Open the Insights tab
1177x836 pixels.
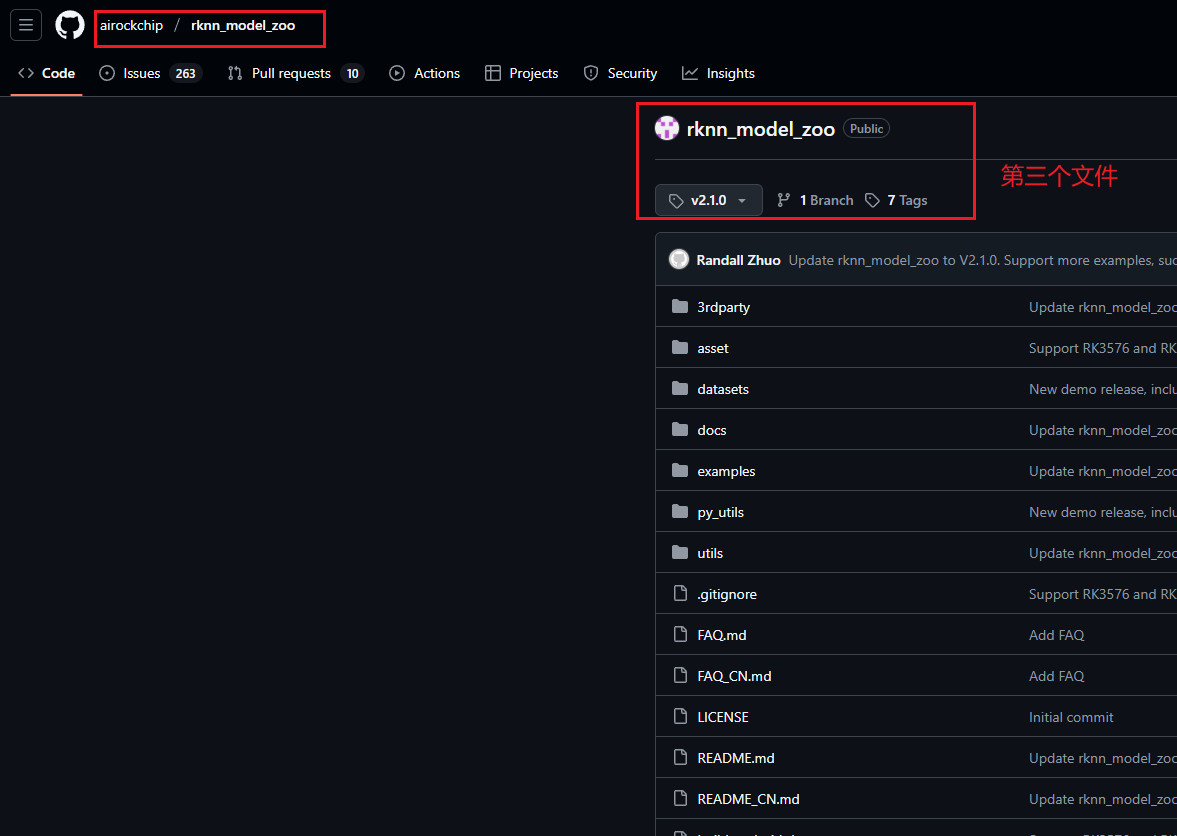718,73
